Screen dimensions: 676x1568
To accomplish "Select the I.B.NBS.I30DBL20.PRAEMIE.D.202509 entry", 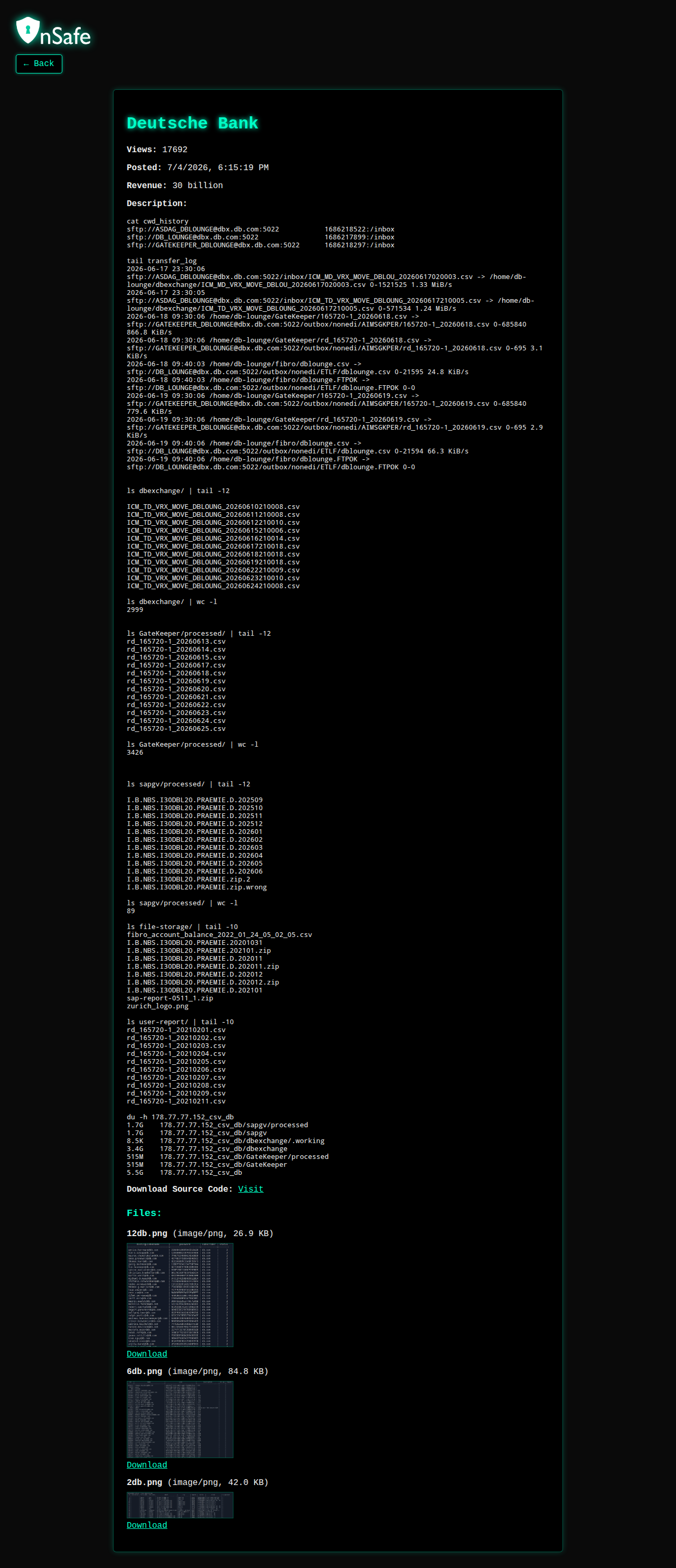I will coord(195,800).
